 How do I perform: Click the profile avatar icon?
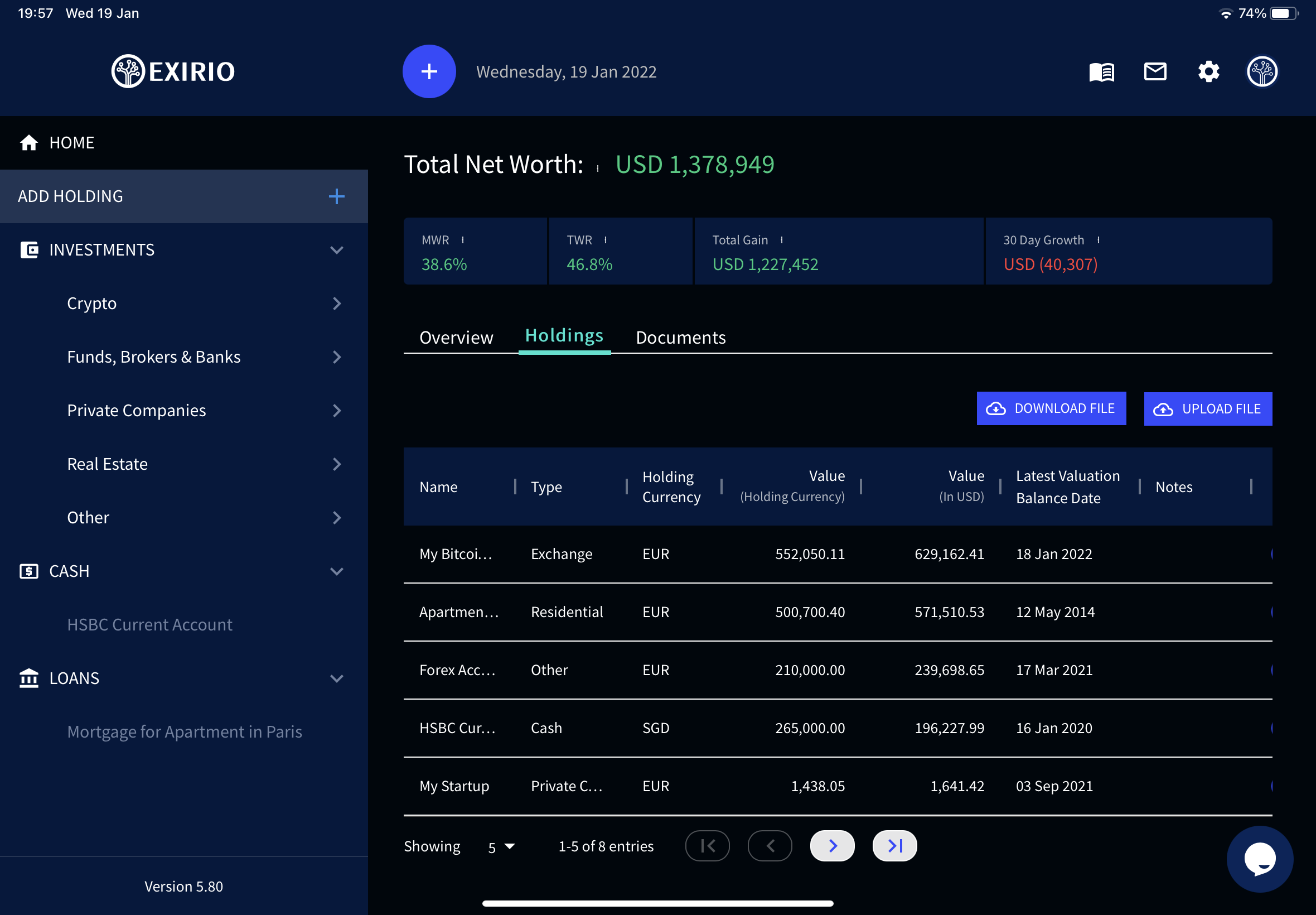pyautogui.click(x=1262, y=71)
